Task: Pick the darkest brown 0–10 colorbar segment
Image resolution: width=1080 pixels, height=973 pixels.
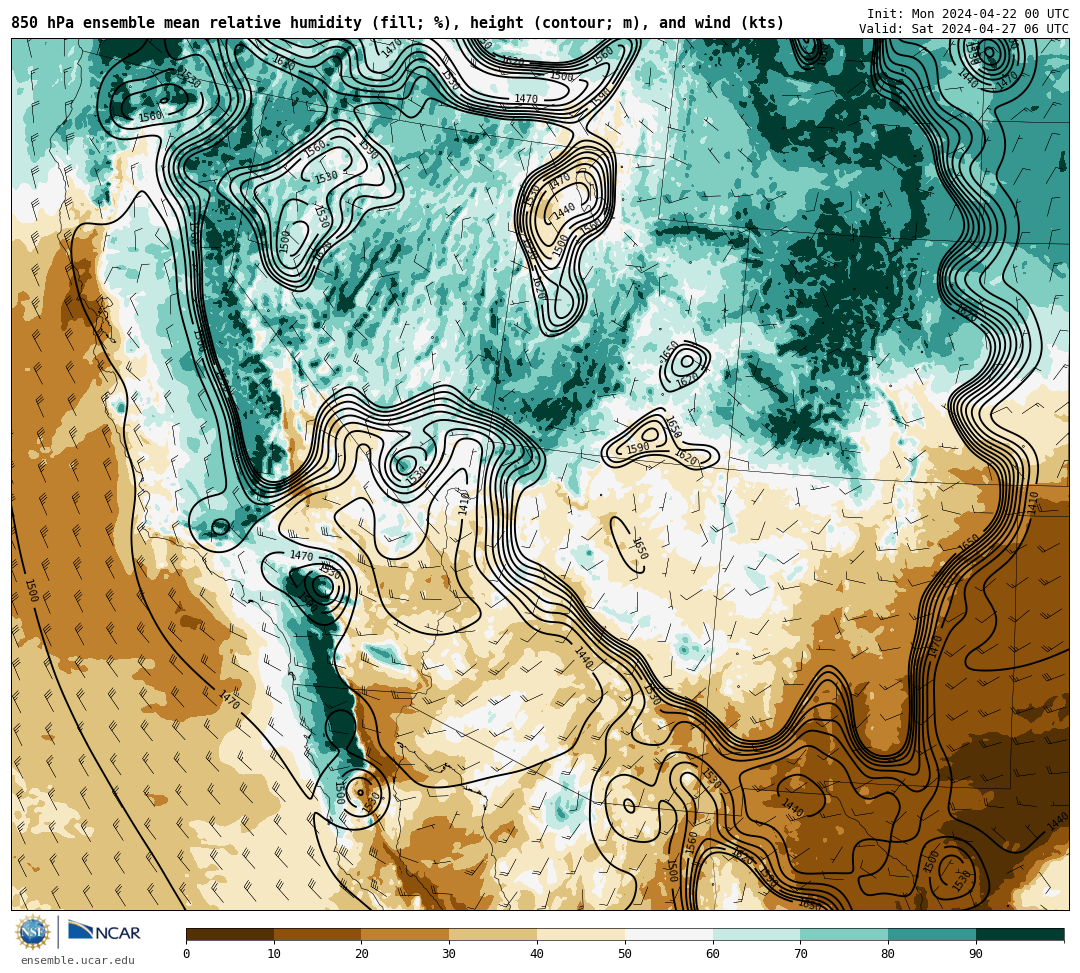Action: coord(230,934)
